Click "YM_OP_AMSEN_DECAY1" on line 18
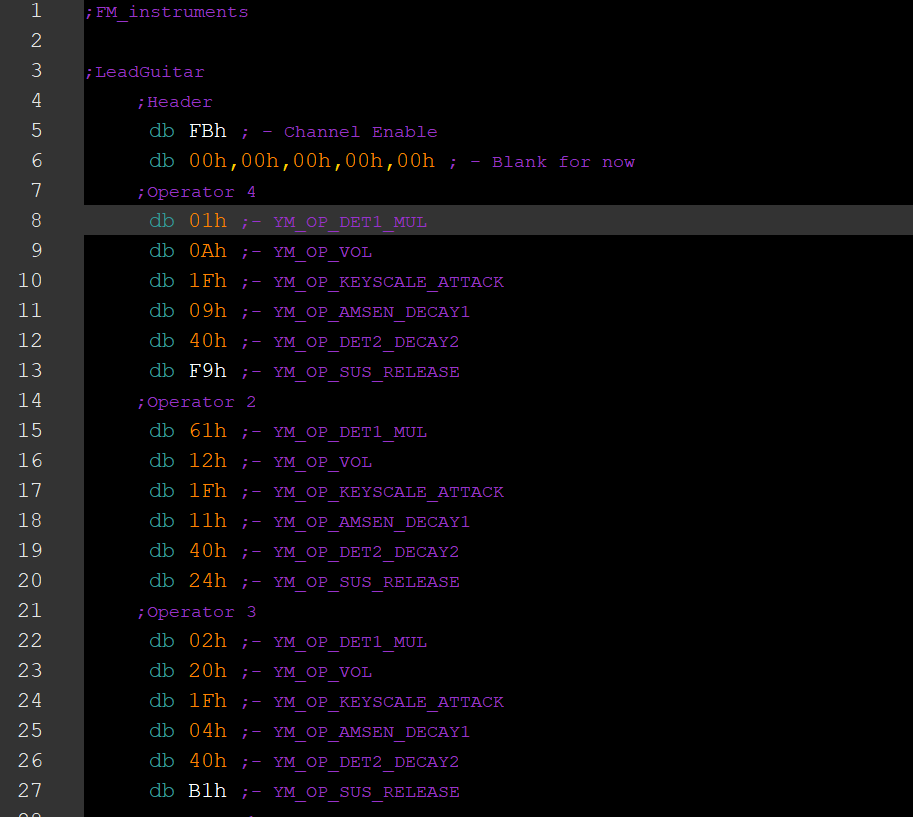Image resolution: width=913 pixels, height=817 pixels. tap(371, 522)
